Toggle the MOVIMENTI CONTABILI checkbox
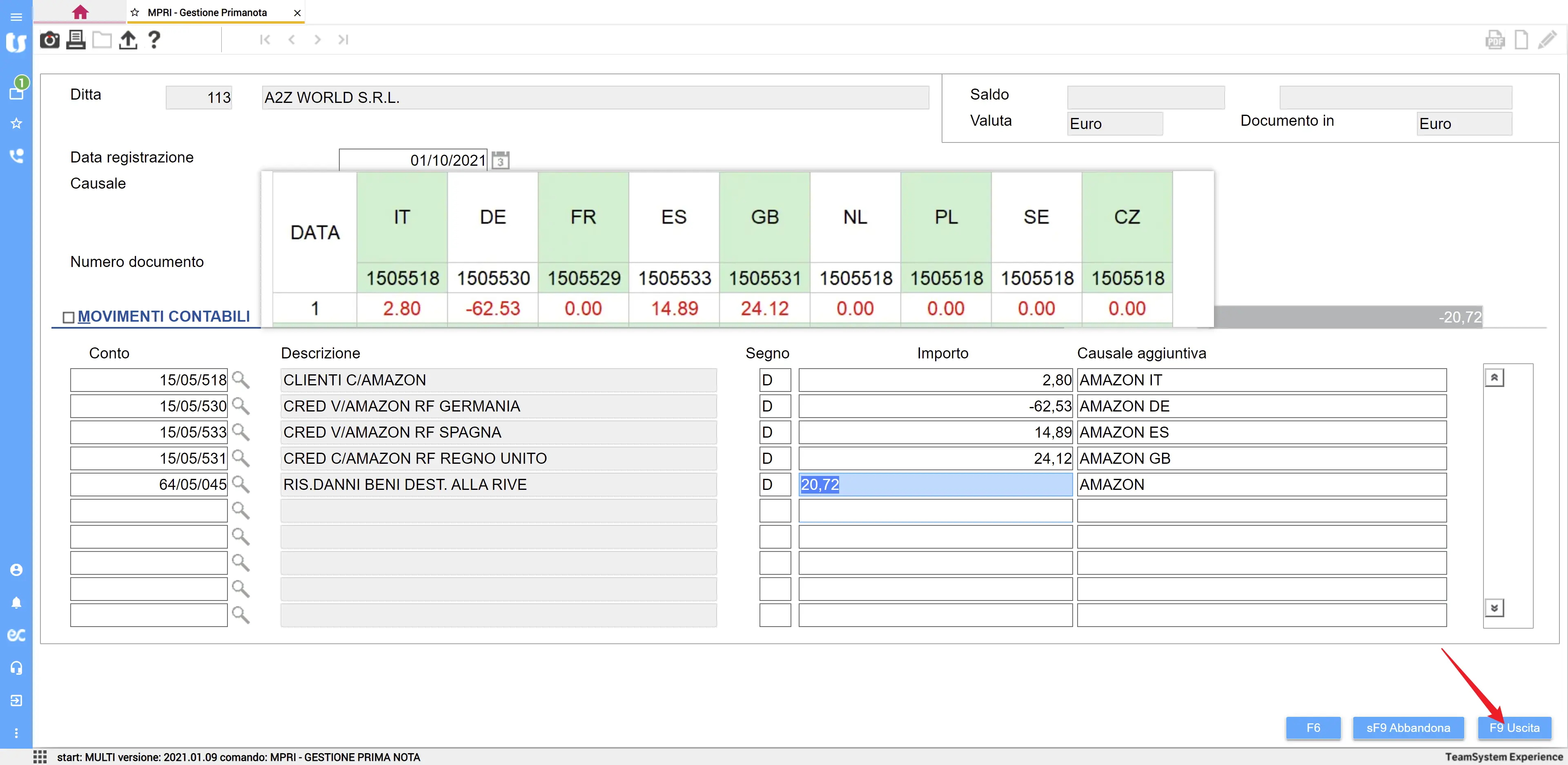 click(69, 317)
